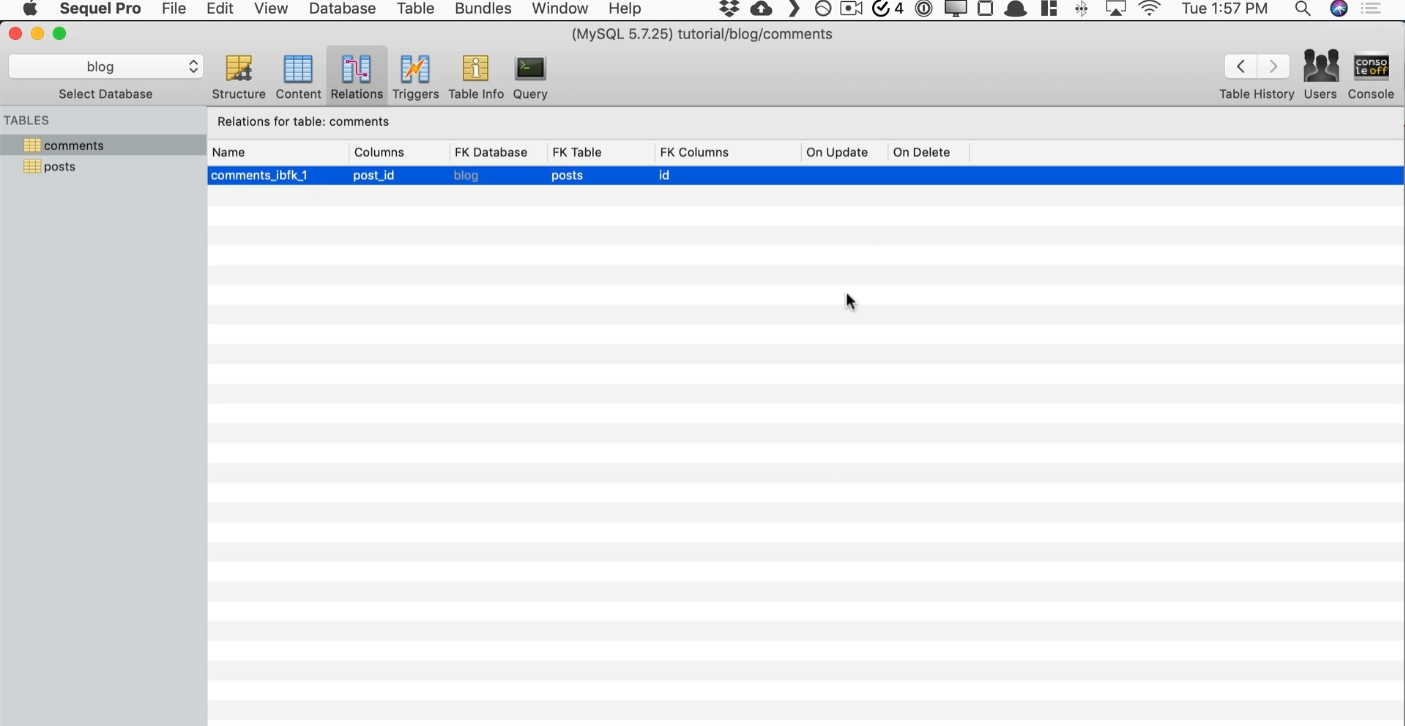Go back in Table History
This screenshot has height=726, width=1405.
coord(1241,66)
